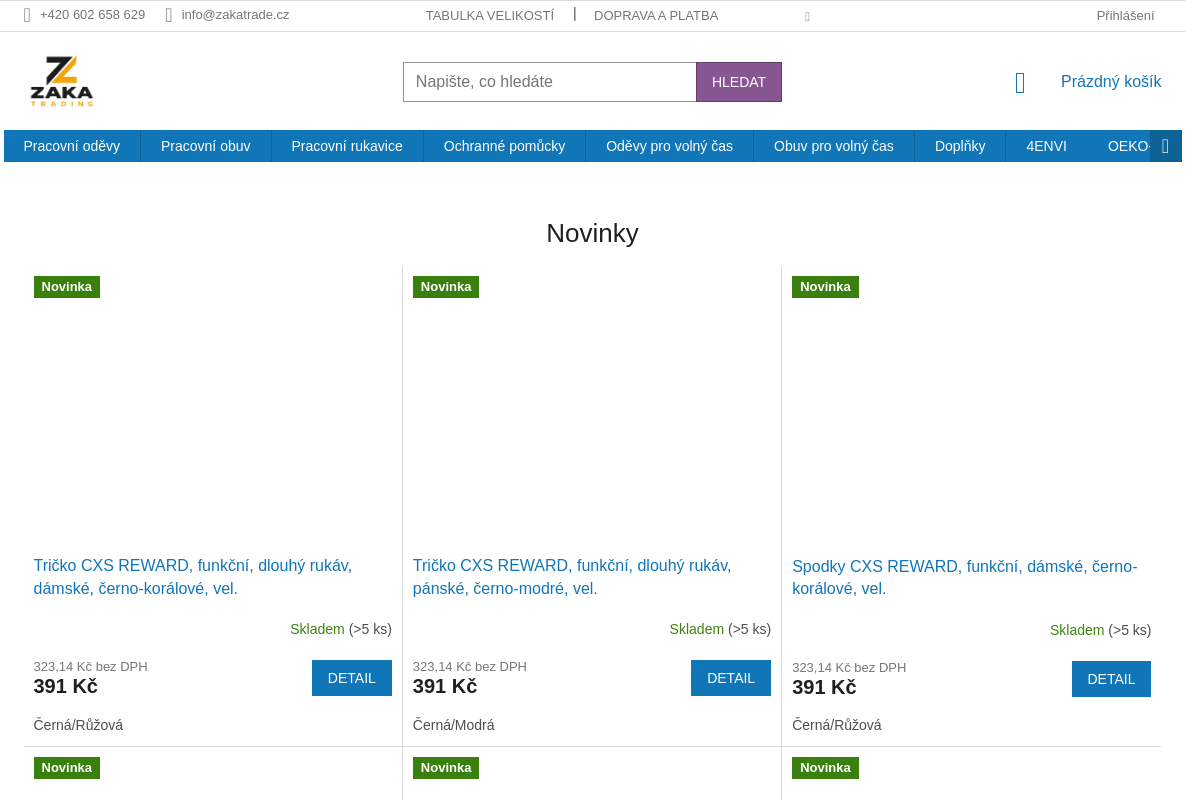
Task: Click the email icon beside info@zakatrade.cz
Action: [x=169, y=15]
